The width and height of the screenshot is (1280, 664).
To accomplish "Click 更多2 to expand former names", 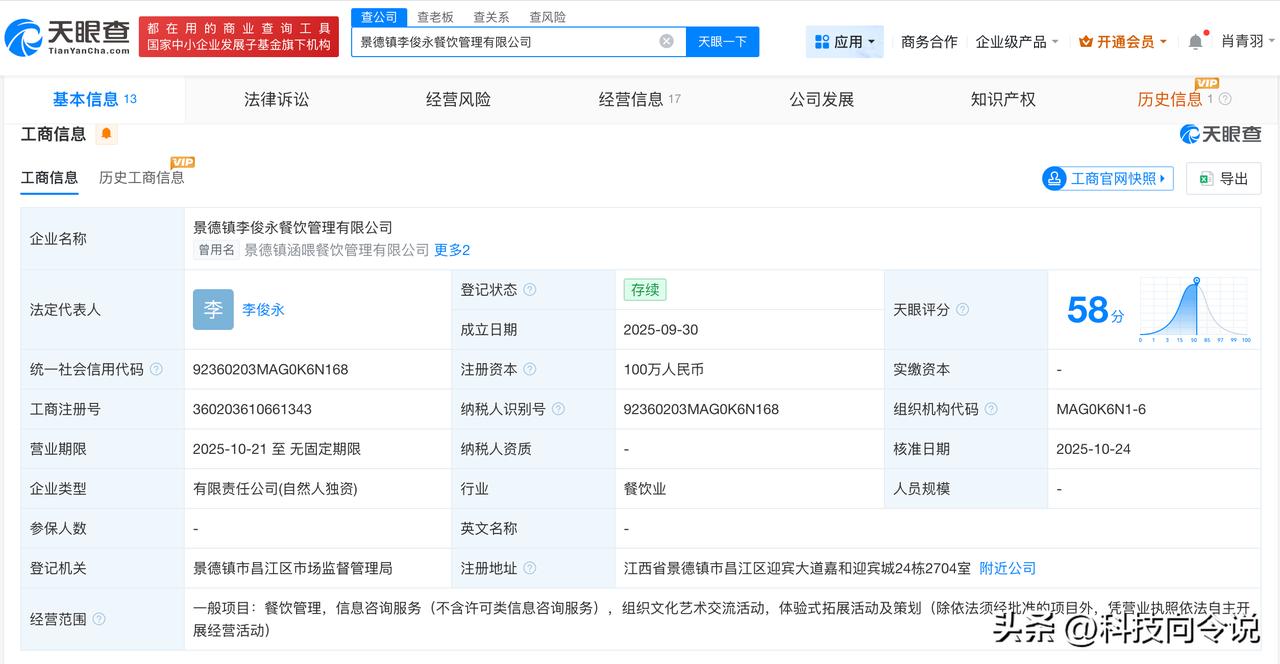I will (453, 249).
